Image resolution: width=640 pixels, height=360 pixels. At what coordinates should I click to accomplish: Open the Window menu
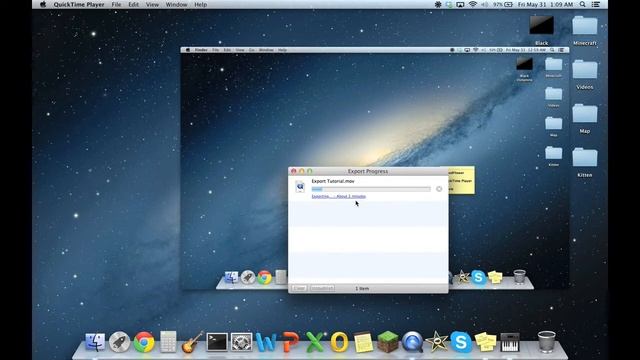point(176,4)
